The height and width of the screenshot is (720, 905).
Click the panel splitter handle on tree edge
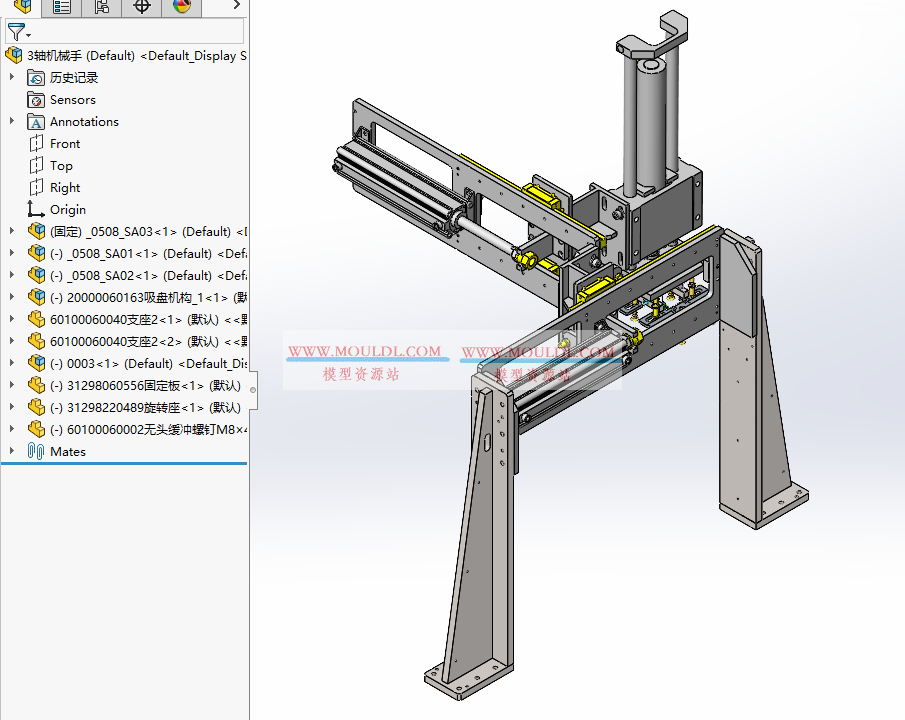[x=253, y=390]
